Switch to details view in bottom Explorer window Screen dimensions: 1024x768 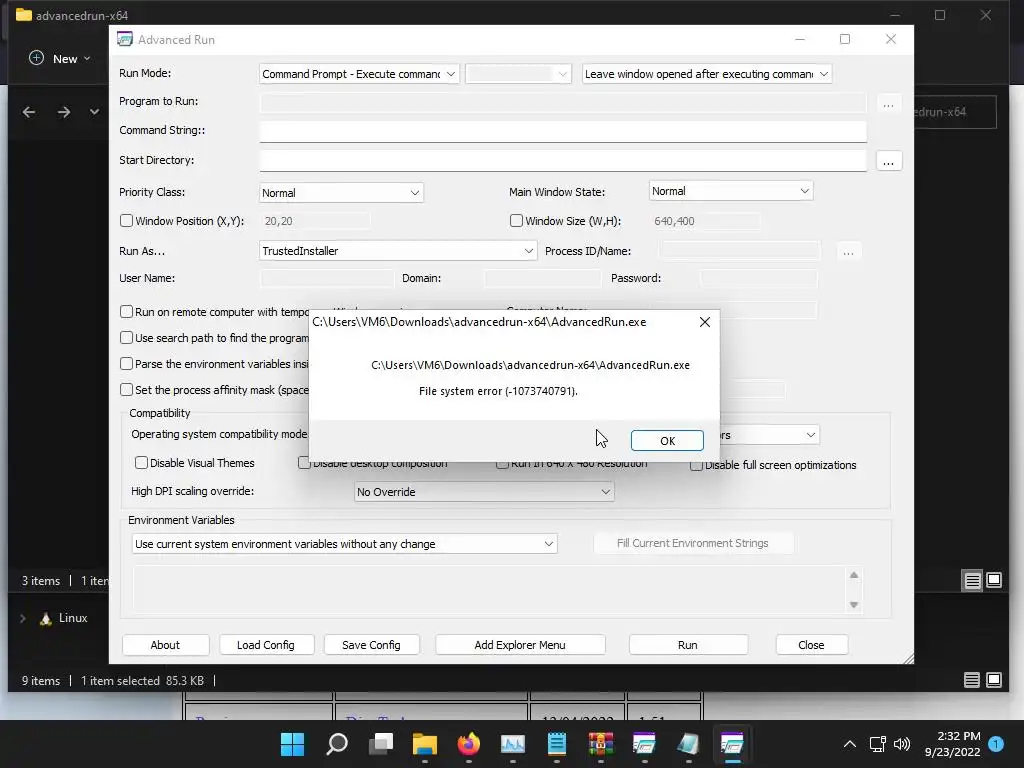972,680
